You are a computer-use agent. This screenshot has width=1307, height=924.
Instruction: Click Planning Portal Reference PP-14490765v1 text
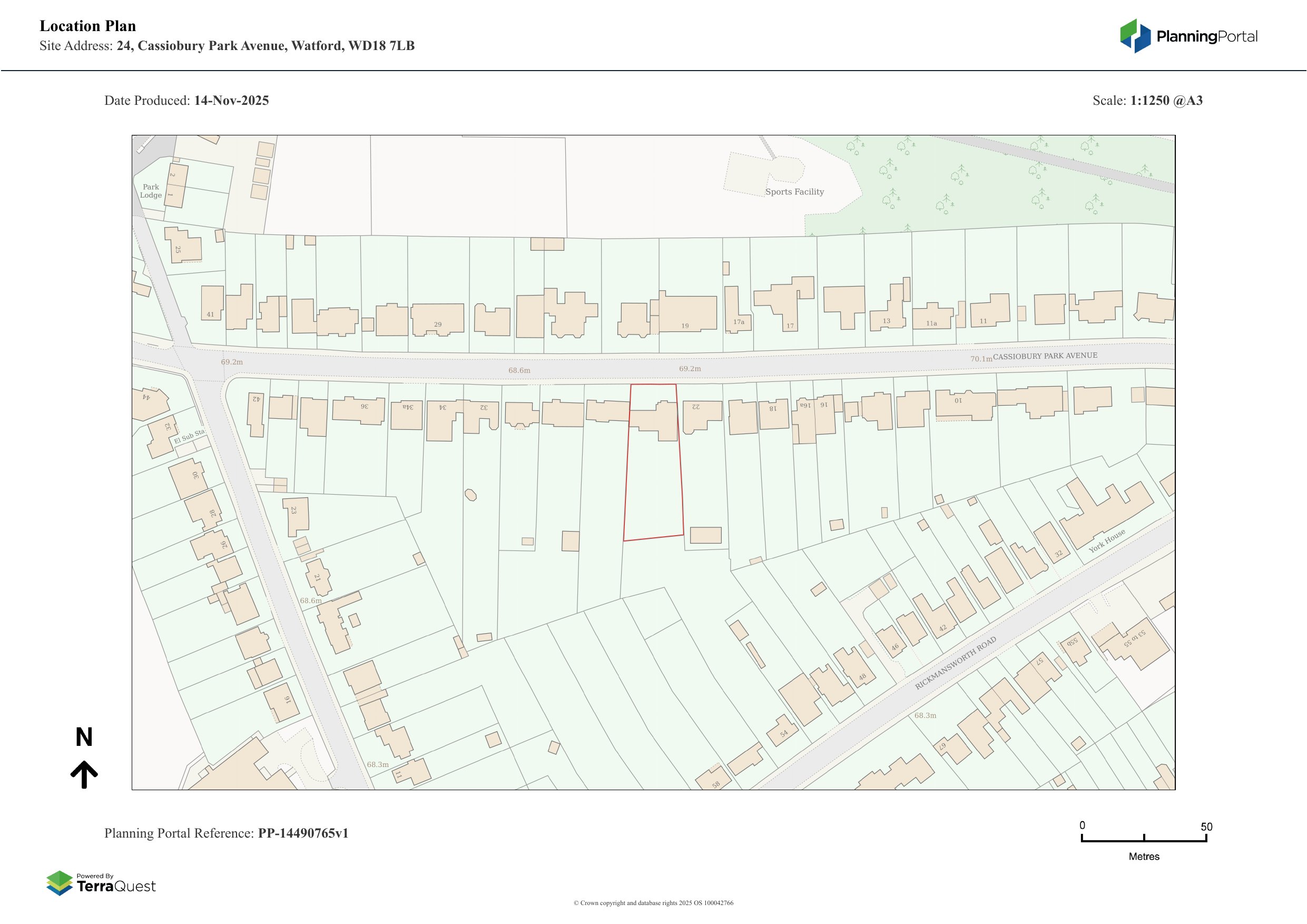pyautogui.click(x=226, y=833)
